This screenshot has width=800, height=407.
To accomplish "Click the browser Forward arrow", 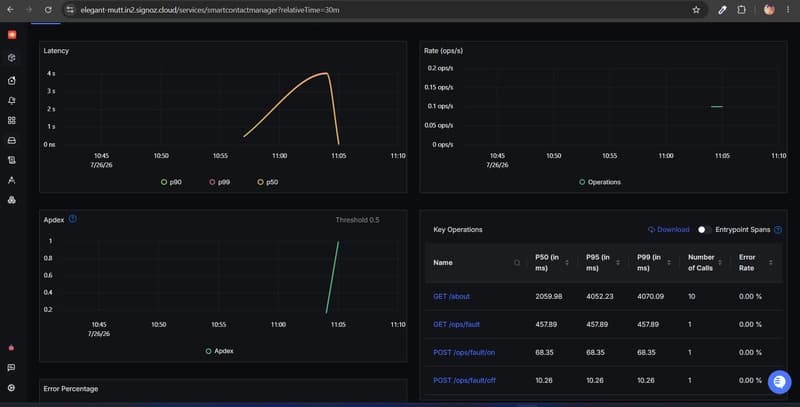I will click(x=29, y=10).
